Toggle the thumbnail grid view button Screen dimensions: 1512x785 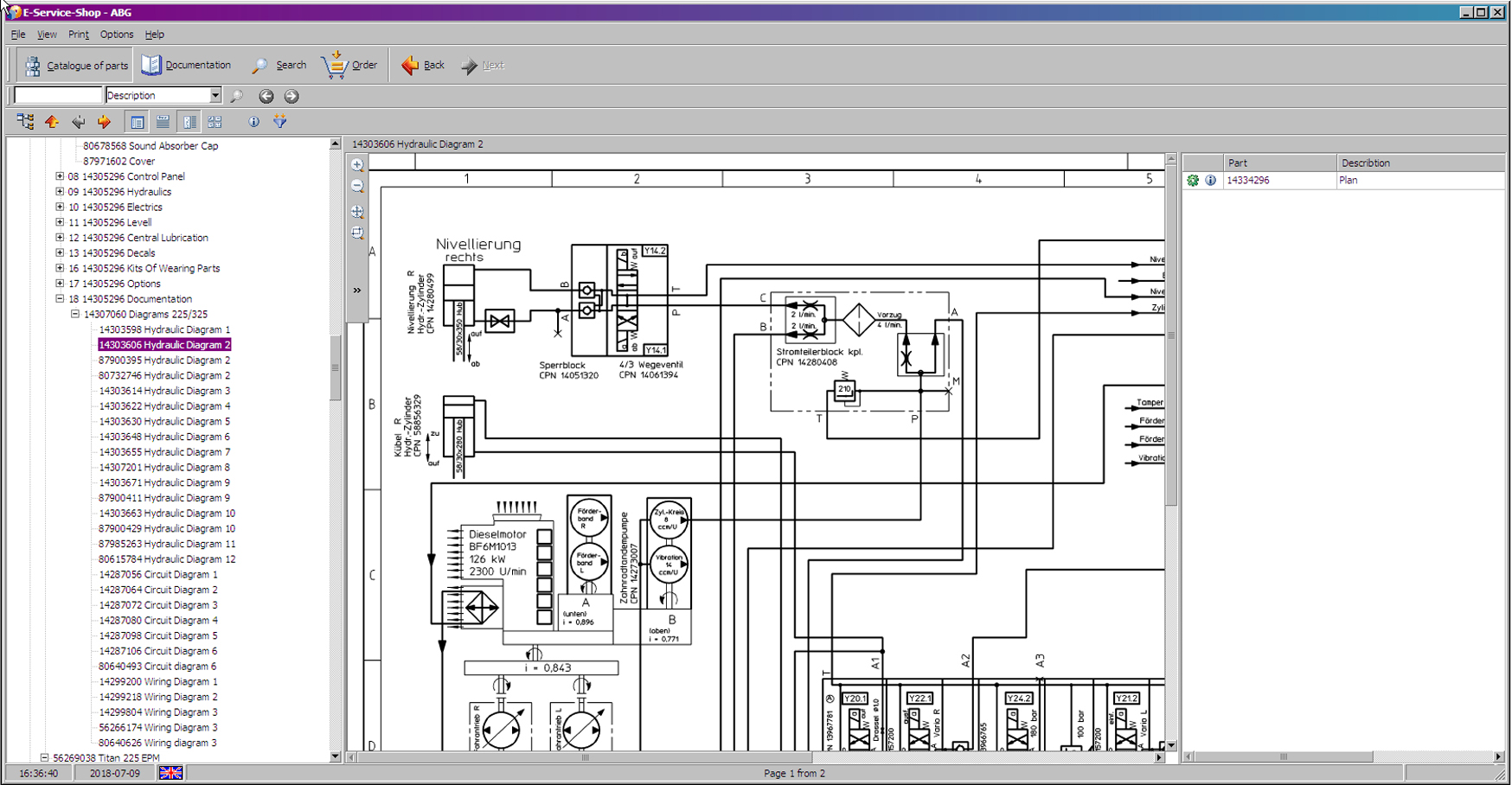(x=215, y=122)
